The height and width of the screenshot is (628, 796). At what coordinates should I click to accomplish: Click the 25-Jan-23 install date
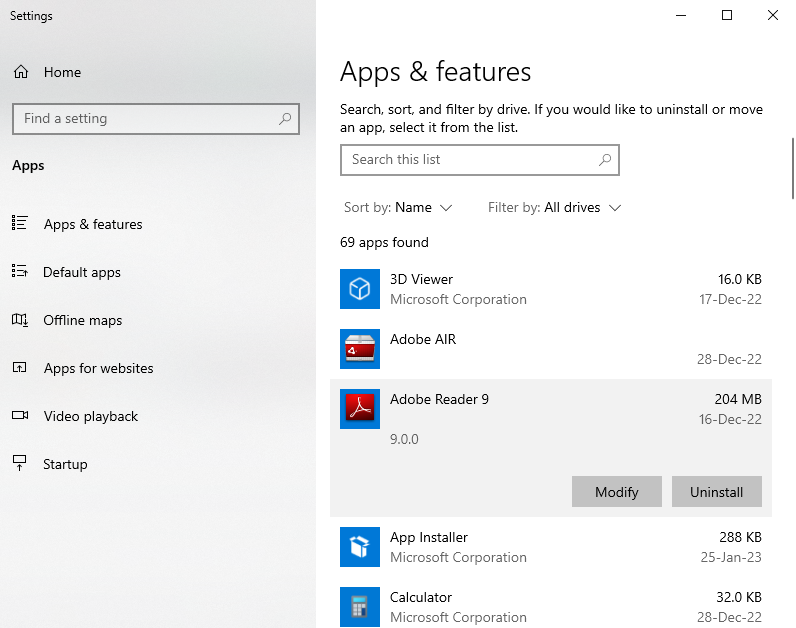pyautogui.click(x=731, y=557)
